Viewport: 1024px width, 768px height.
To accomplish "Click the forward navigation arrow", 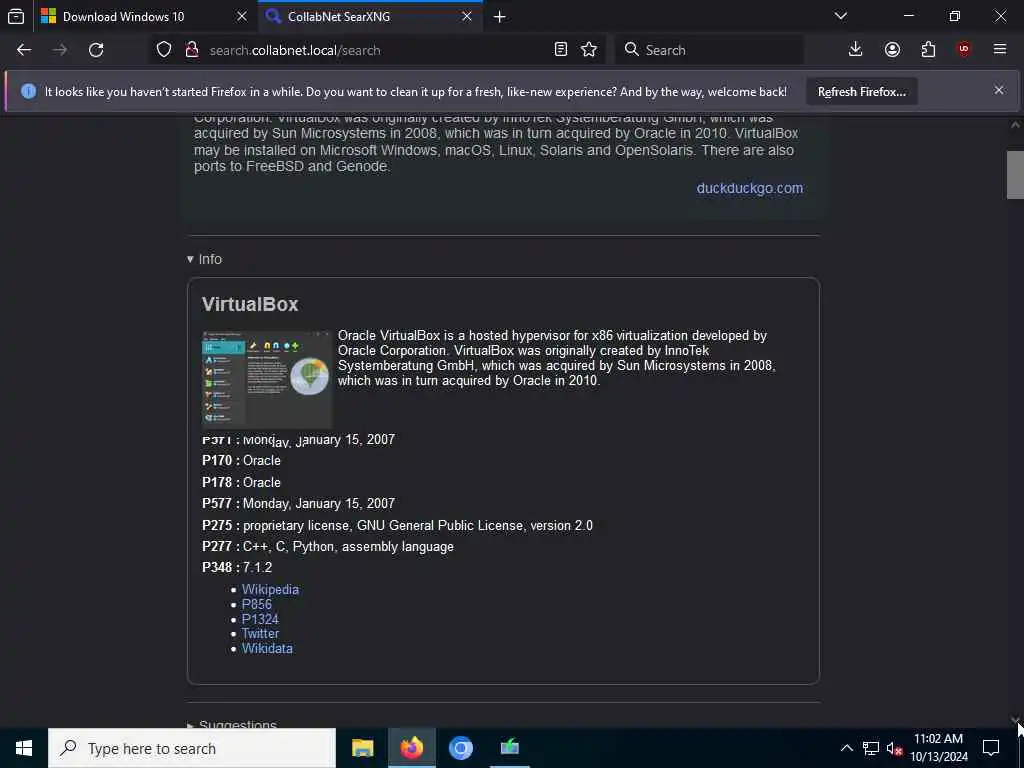I will click(x=60, y=50).
